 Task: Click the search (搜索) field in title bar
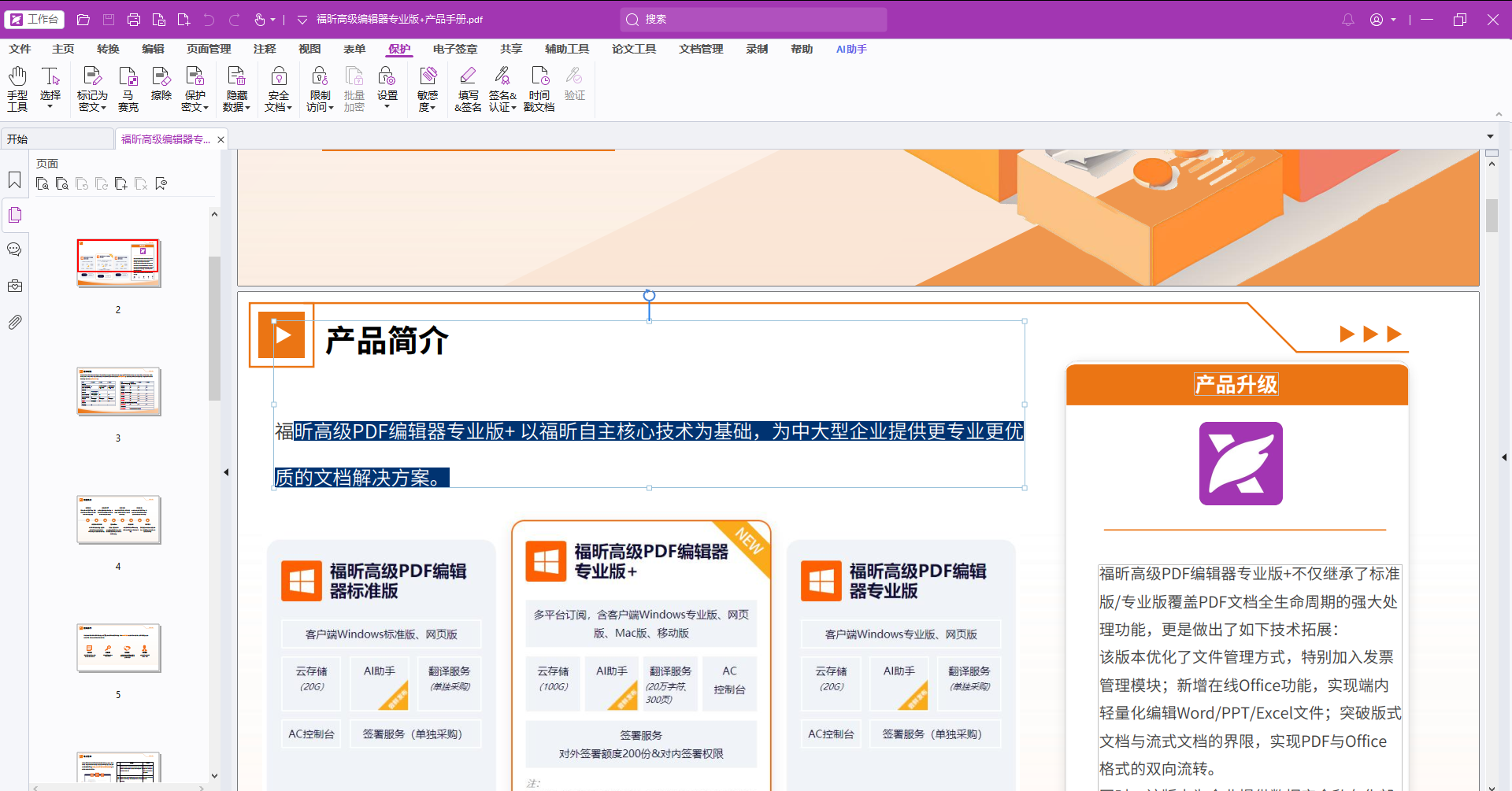pos(754,20)
